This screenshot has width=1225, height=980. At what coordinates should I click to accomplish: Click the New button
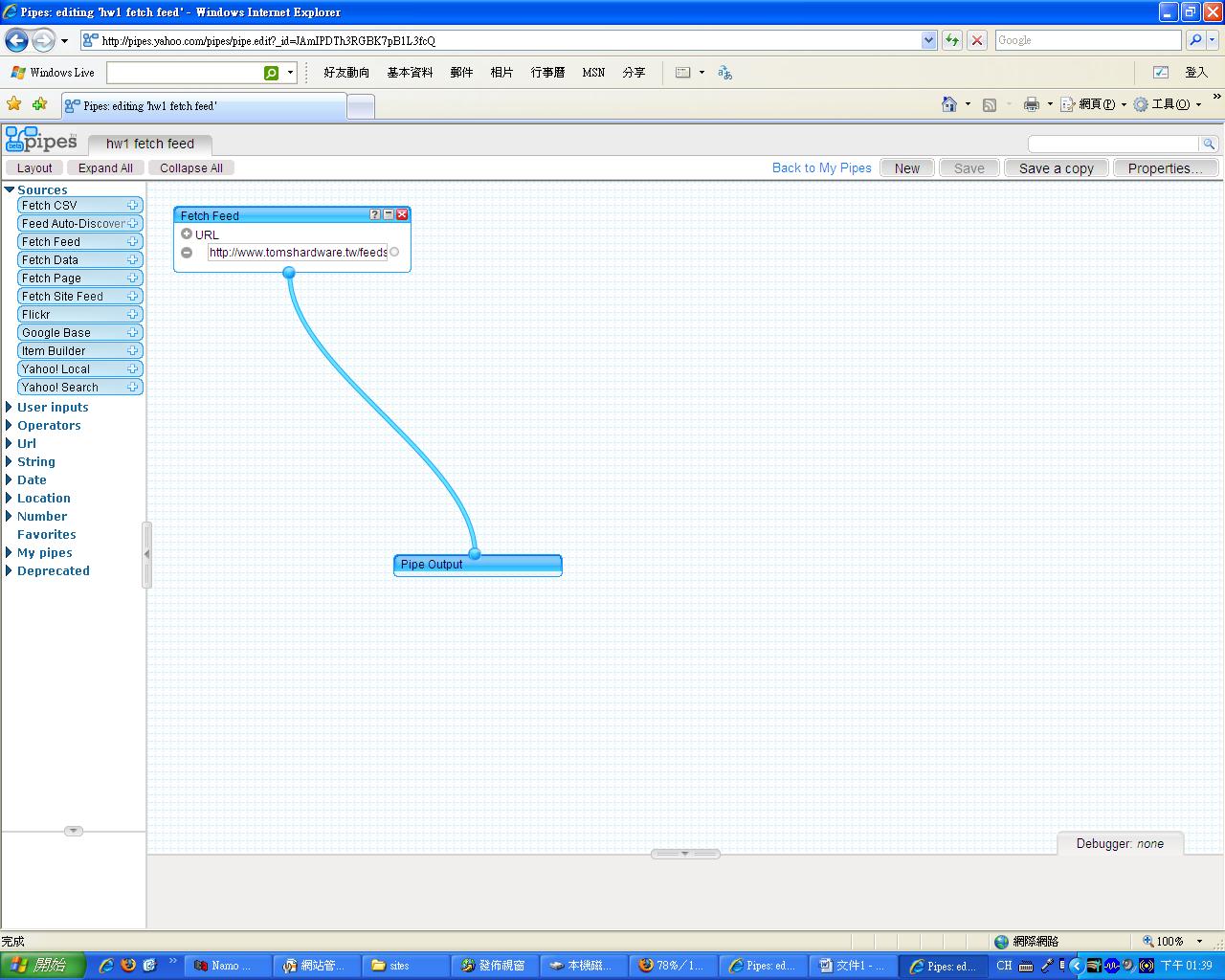click(x=907, y=167)
